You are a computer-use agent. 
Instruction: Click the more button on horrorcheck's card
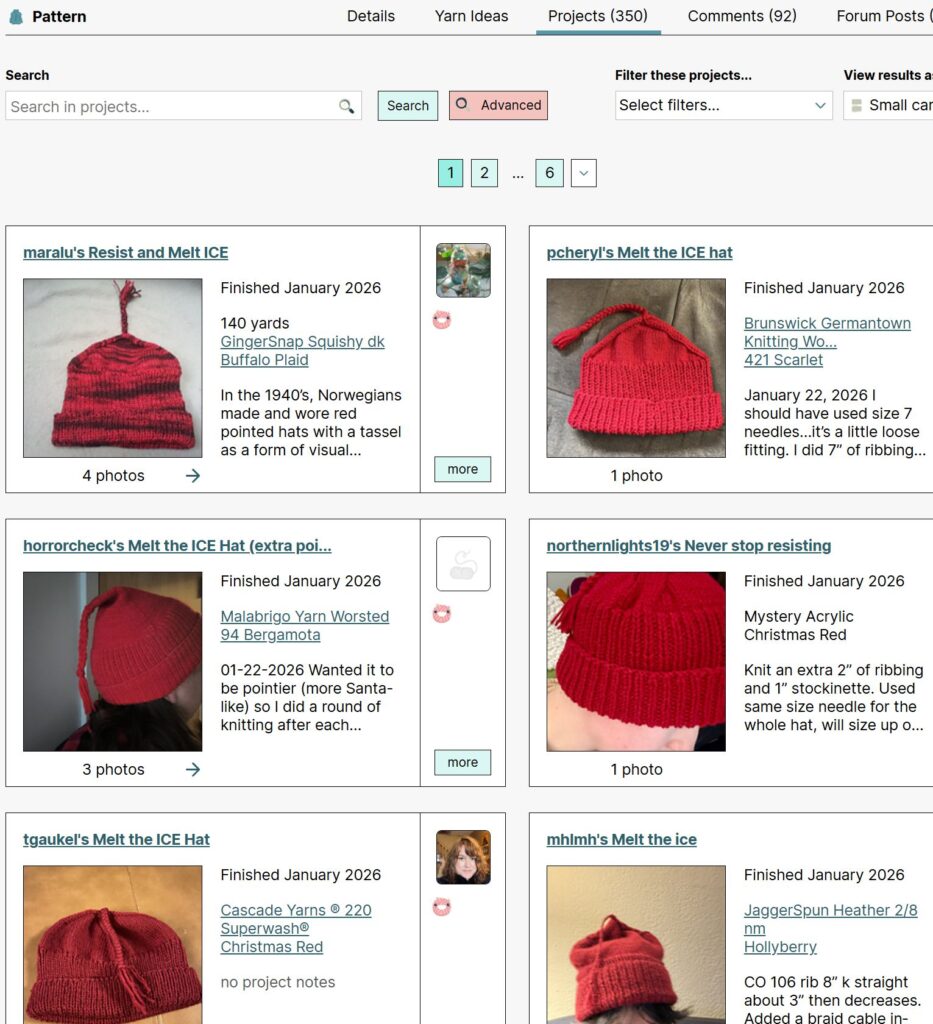click(x=463, y=762)
